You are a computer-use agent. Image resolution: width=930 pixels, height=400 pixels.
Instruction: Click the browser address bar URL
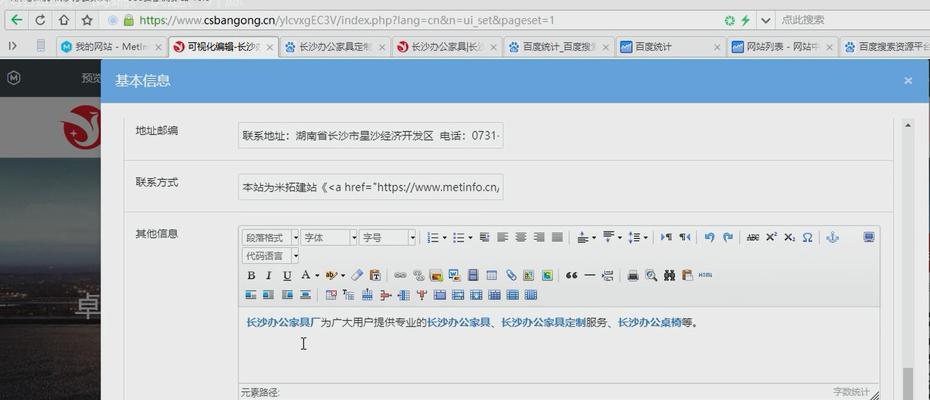pos(347,20)
